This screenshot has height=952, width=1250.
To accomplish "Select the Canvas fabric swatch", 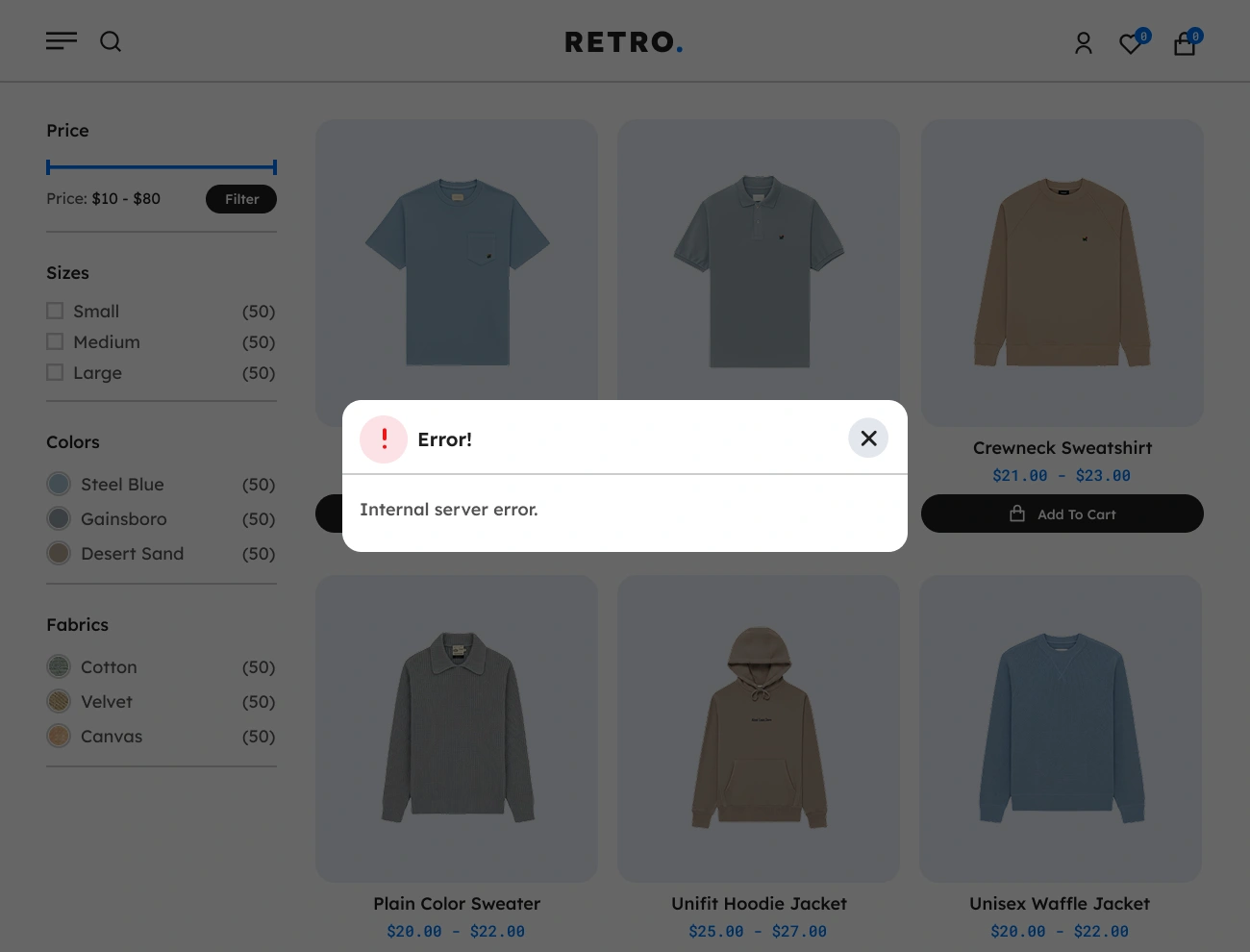I will (x=59, y=736).
